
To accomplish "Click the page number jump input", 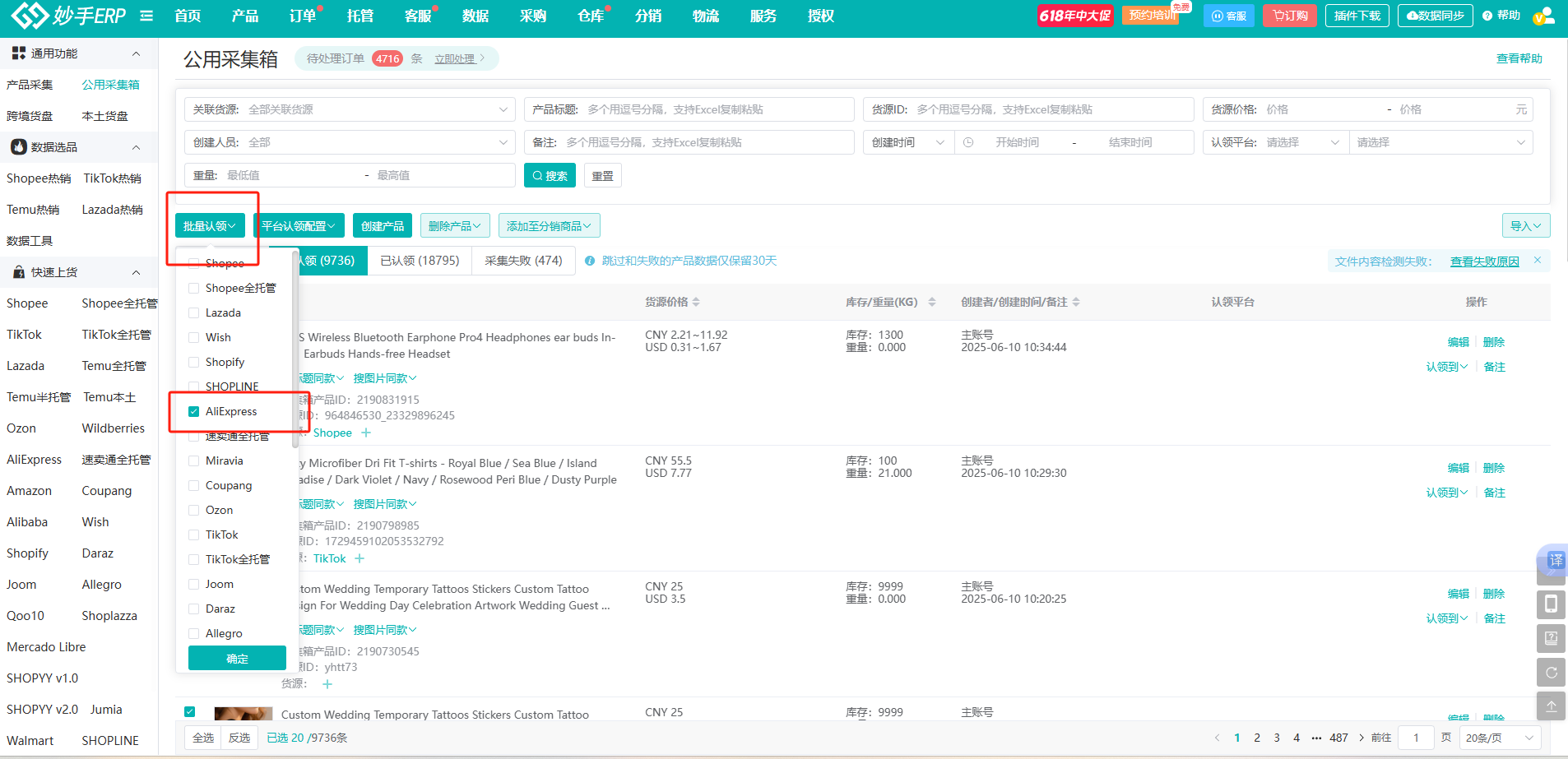I will point(1416,738).
